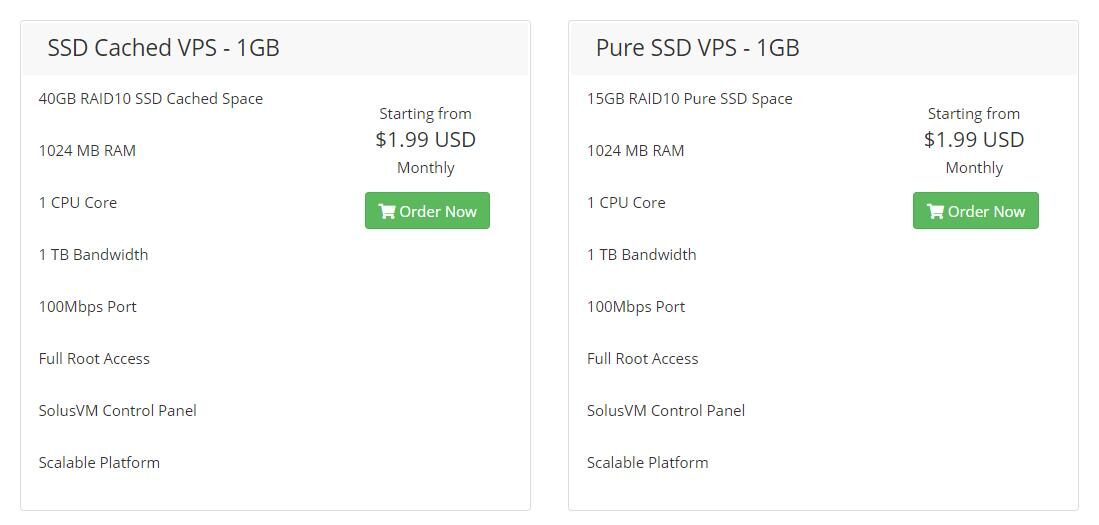Select the Pure SSD VPS - 1GB heading
1099x525 pixels.
[x=697, y=48]
